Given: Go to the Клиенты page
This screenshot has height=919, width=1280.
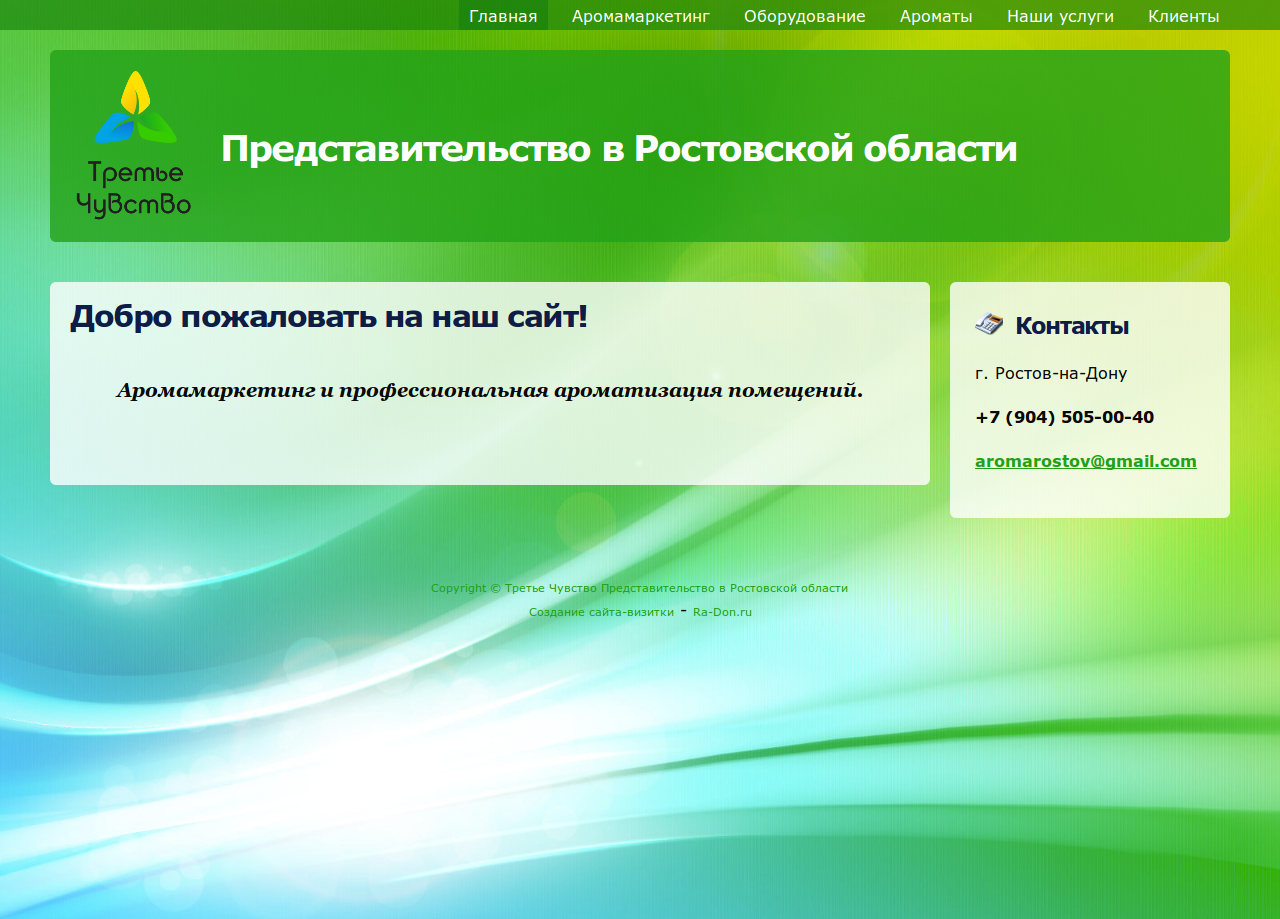Looking at the screenshot, I should (x=1184, y=16).
